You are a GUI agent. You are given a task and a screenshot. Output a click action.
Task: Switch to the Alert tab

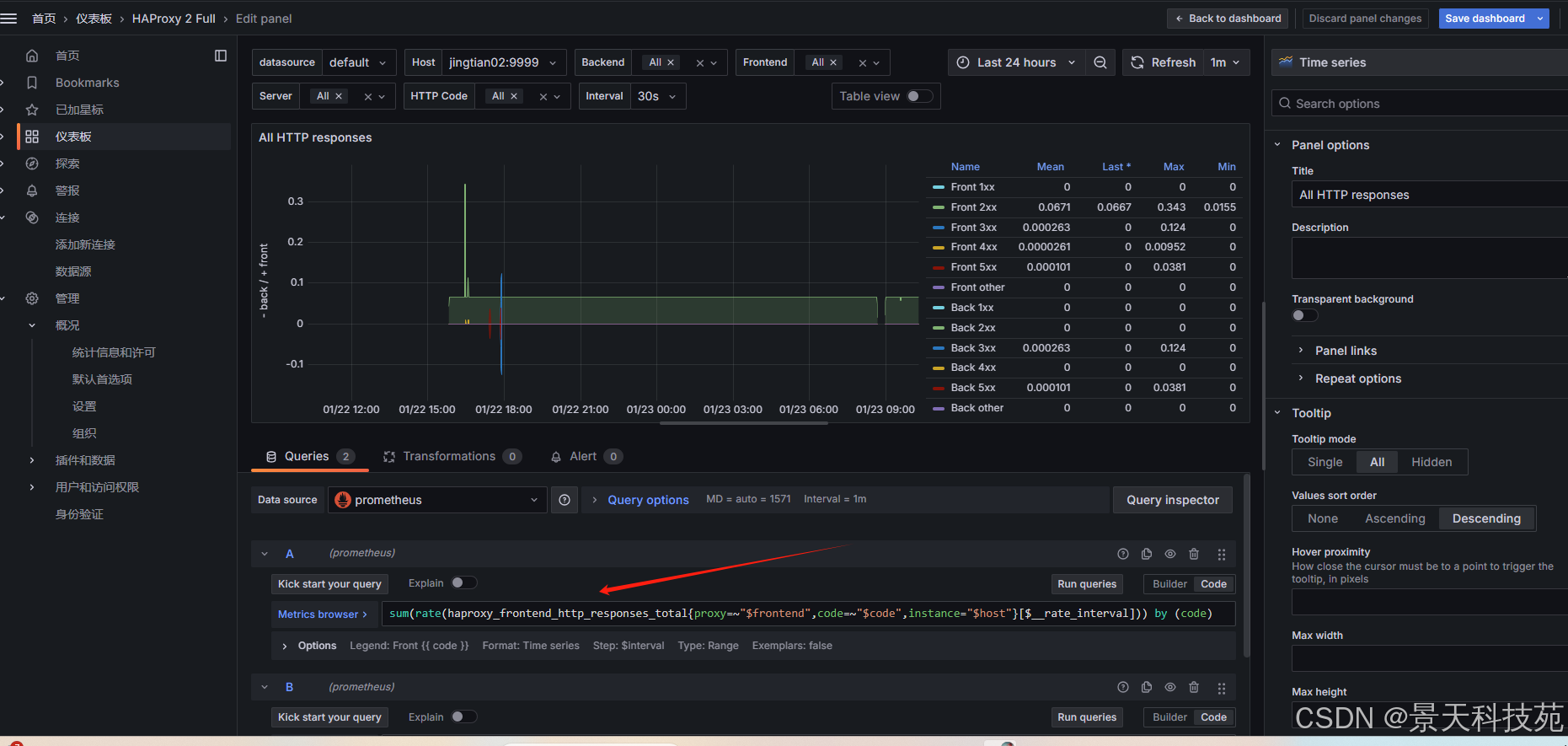coord(586,456)
